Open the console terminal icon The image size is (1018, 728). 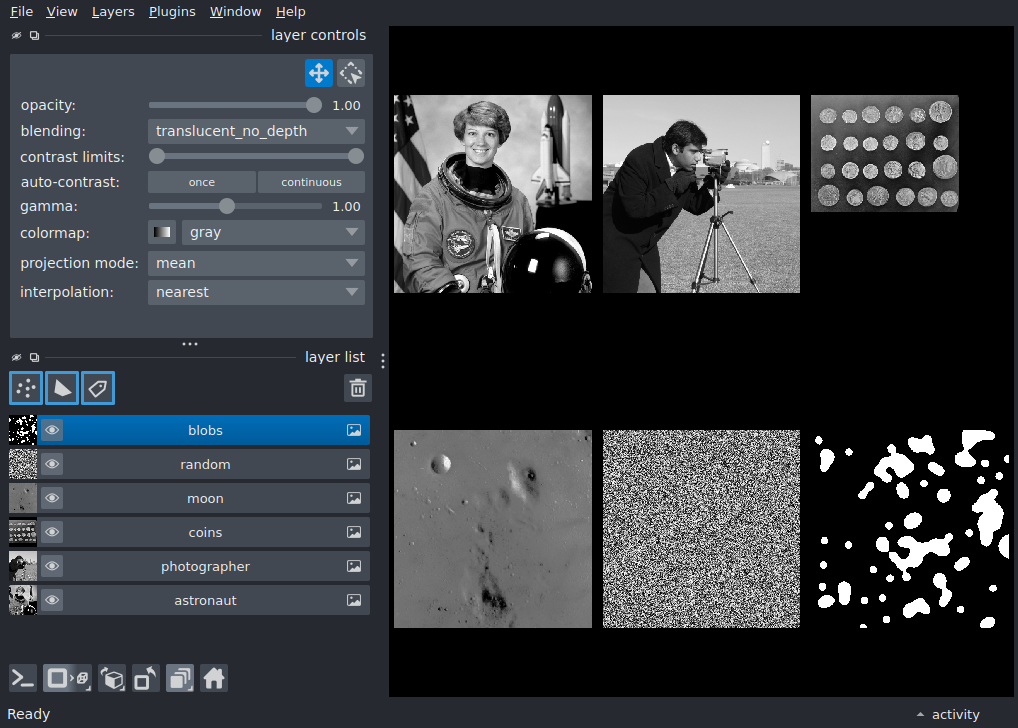tap(23, 679)
